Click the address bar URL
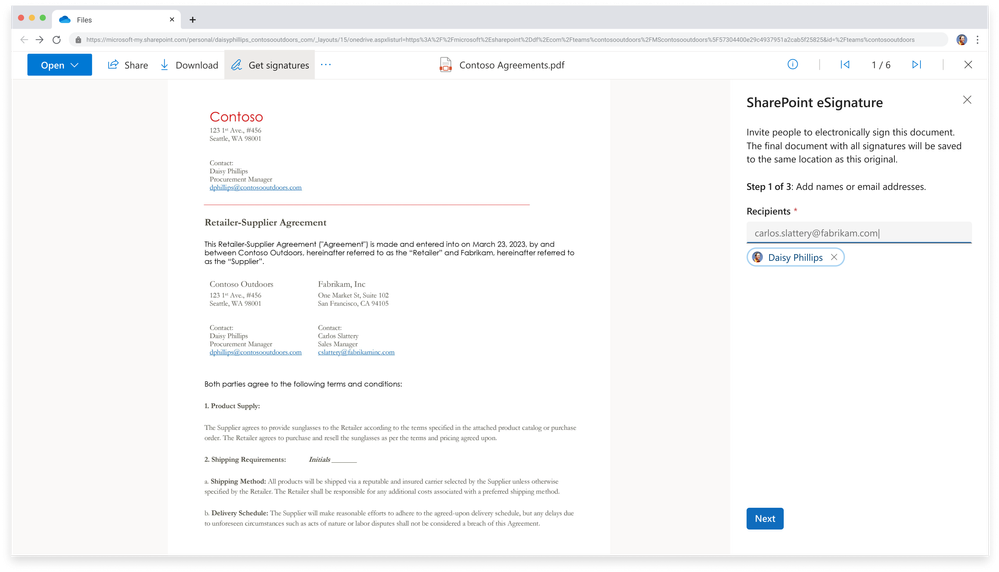Image resolution: width=999 pixels, height=572 pixels. tap(500, 39)
